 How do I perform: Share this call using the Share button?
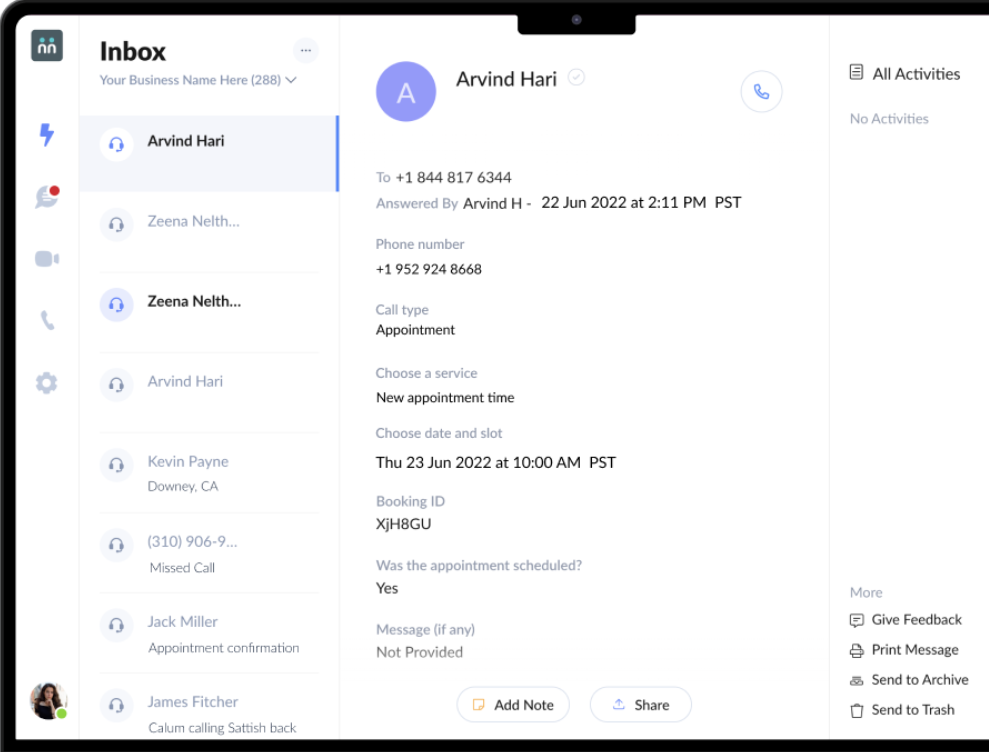640,705
